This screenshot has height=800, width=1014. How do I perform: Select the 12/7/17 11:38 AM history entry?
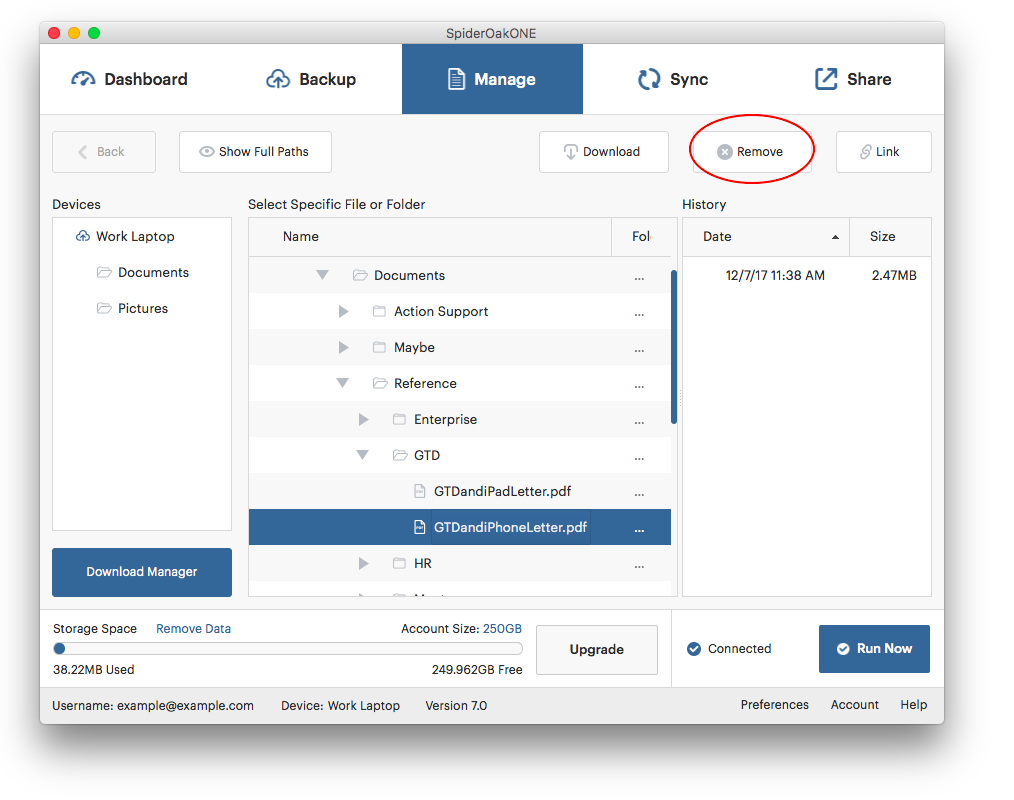point(807,276)
